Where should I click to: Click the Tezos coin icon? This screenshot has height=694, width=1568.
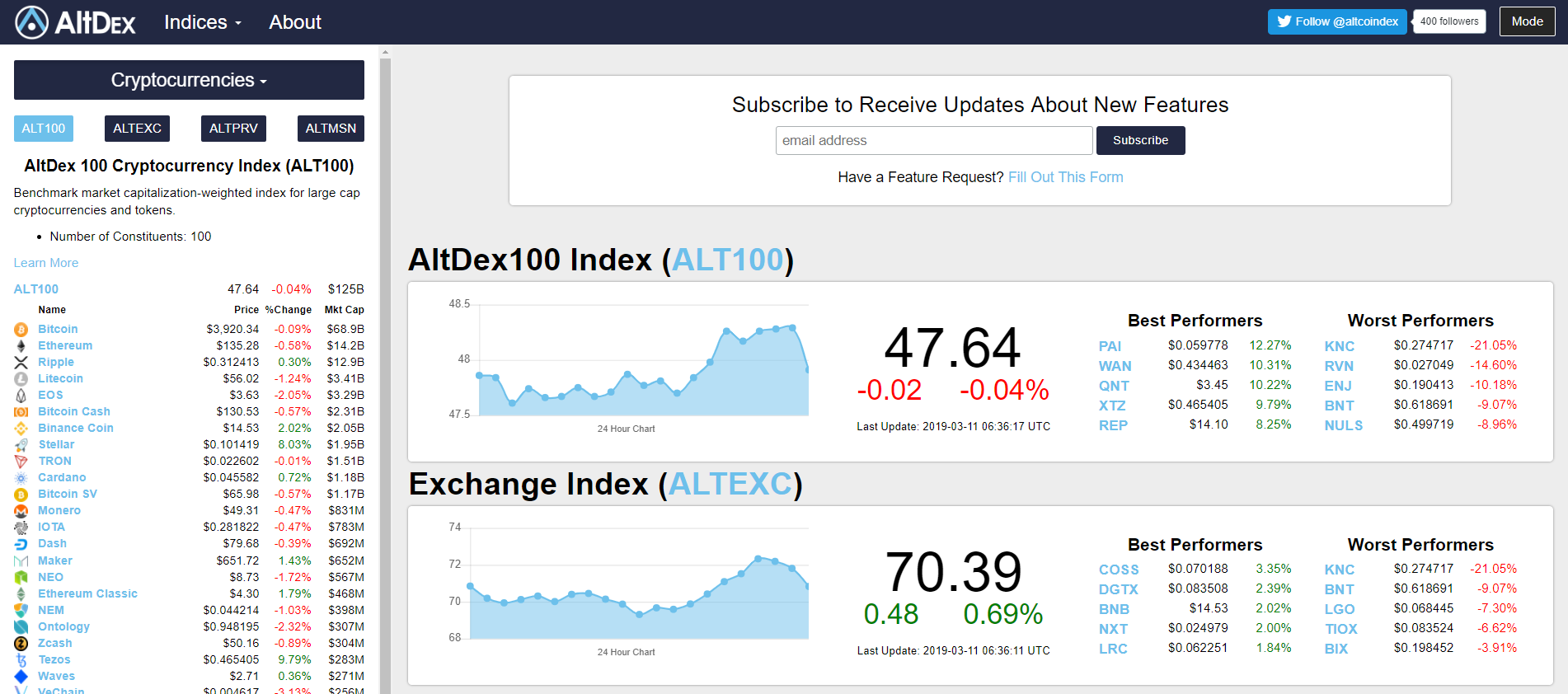21,660
